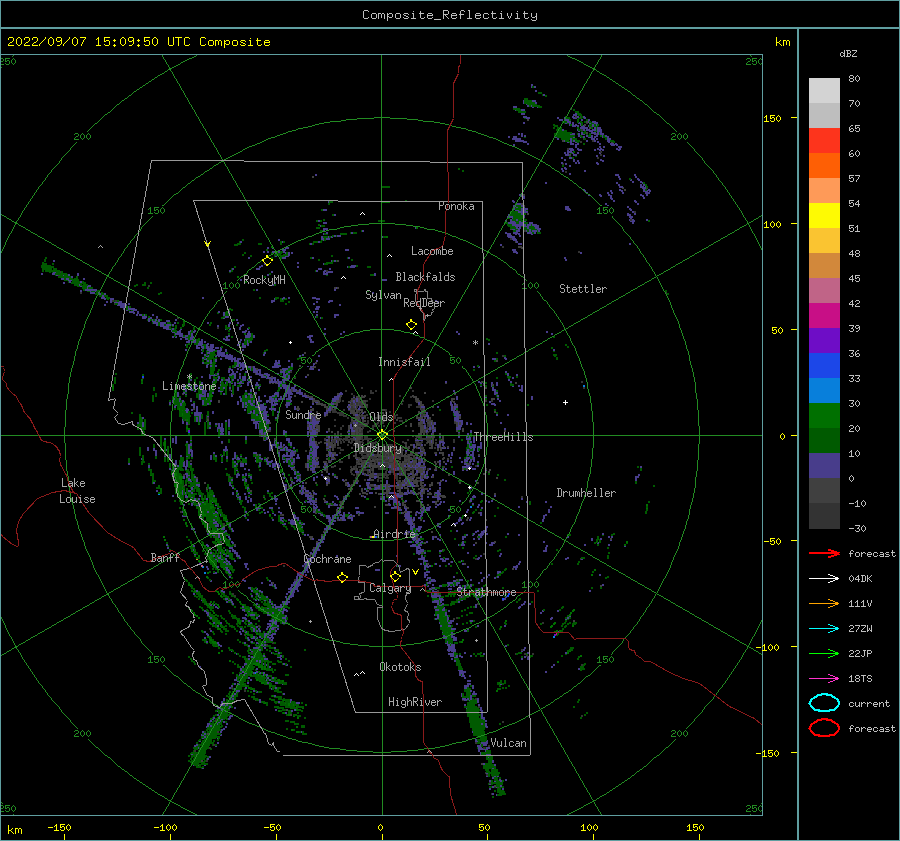Click the cyan 27ZW arrow icon
Screen dimensions: 900x841
click(824, 628)
